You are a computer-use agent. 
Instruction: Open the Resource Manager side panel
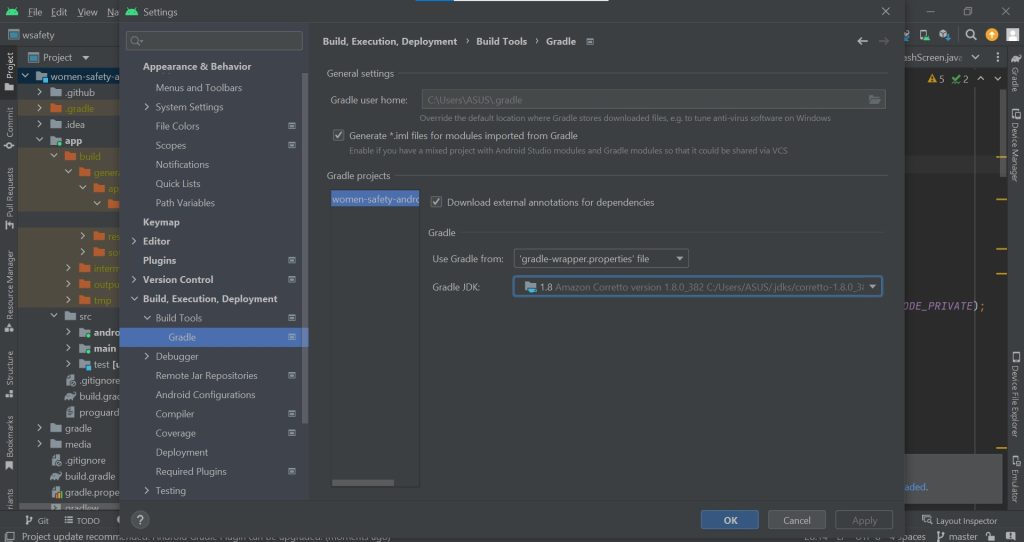(10, 291)
